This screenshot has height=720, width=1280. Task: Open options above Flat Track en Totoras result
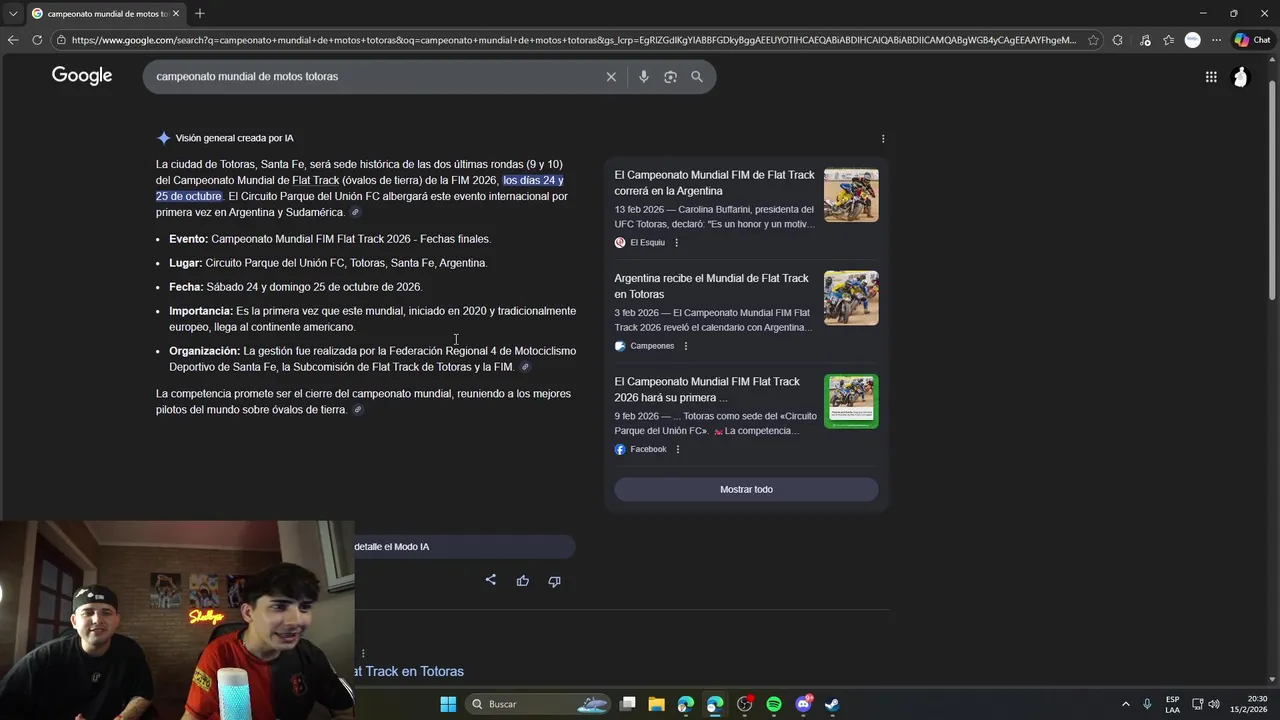(x=363, y=653)
